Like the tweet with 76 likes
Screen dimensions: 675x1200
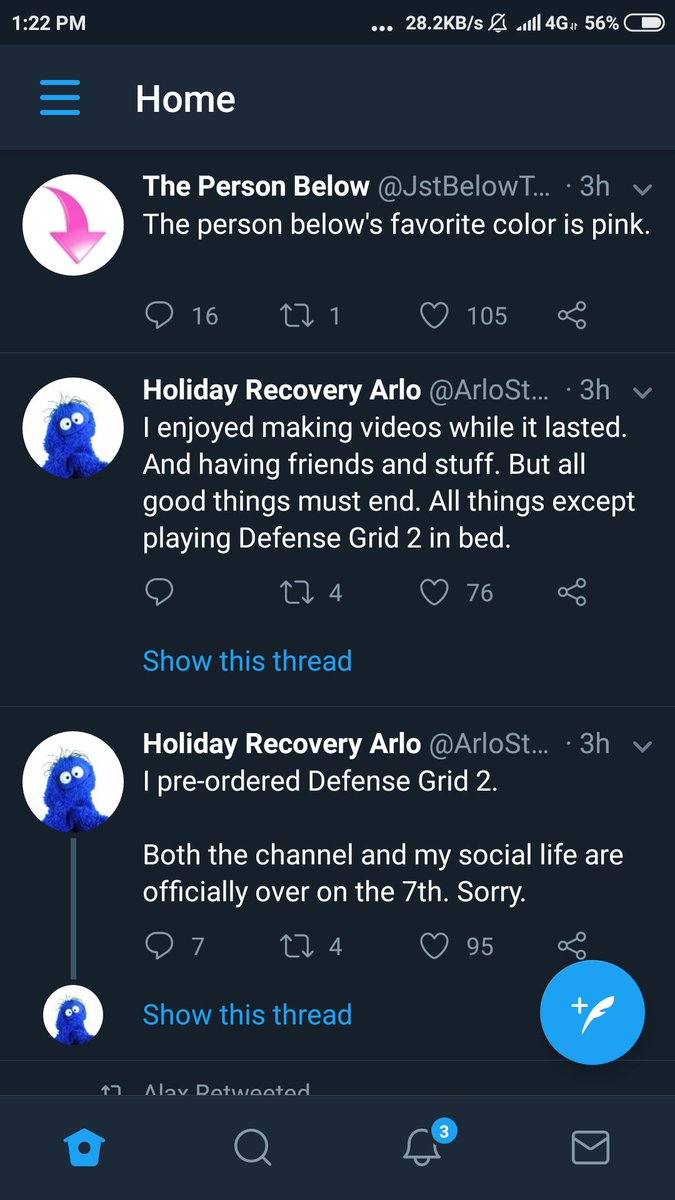[434, 593]
